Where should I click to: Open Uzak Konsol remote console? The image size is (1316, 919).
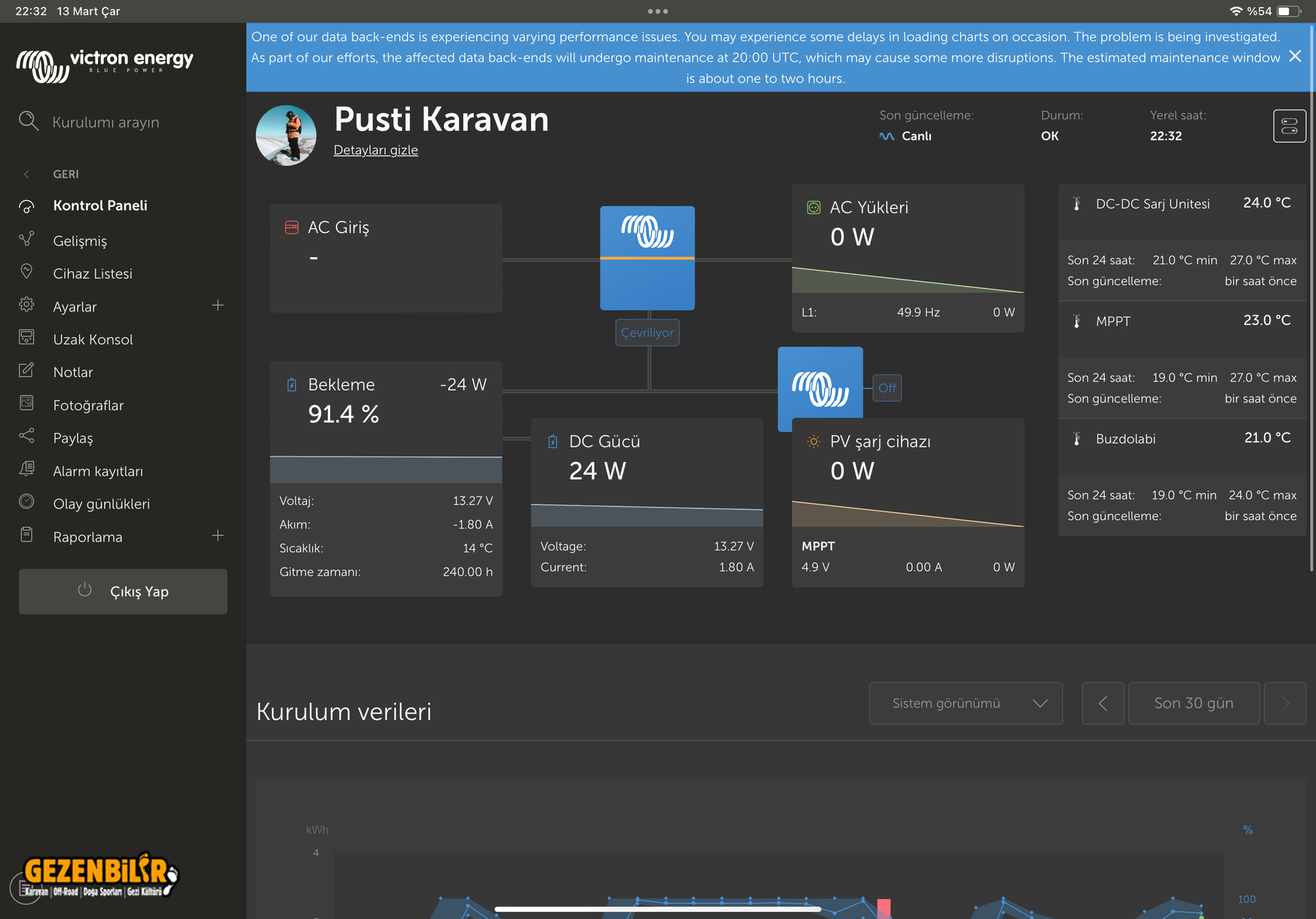[x=93, y=339]
